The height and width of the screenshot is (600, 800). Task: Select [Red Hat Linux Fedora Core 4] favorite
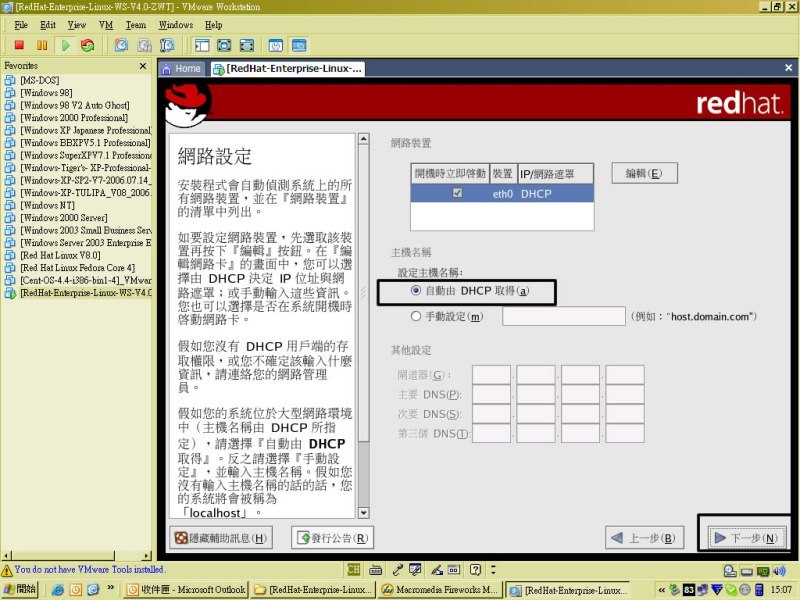78,267
